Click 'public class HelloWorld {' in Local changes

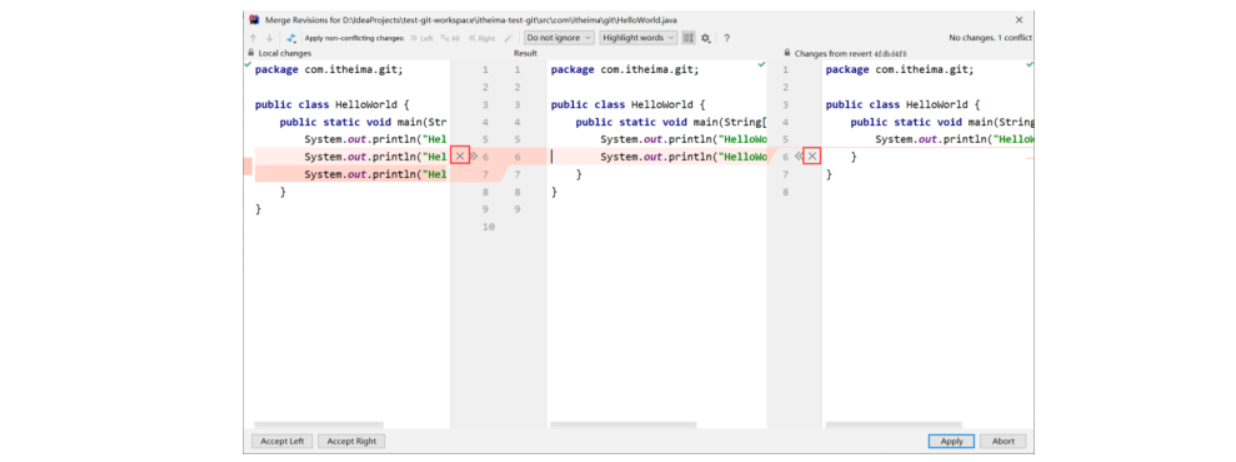[332, 104]
